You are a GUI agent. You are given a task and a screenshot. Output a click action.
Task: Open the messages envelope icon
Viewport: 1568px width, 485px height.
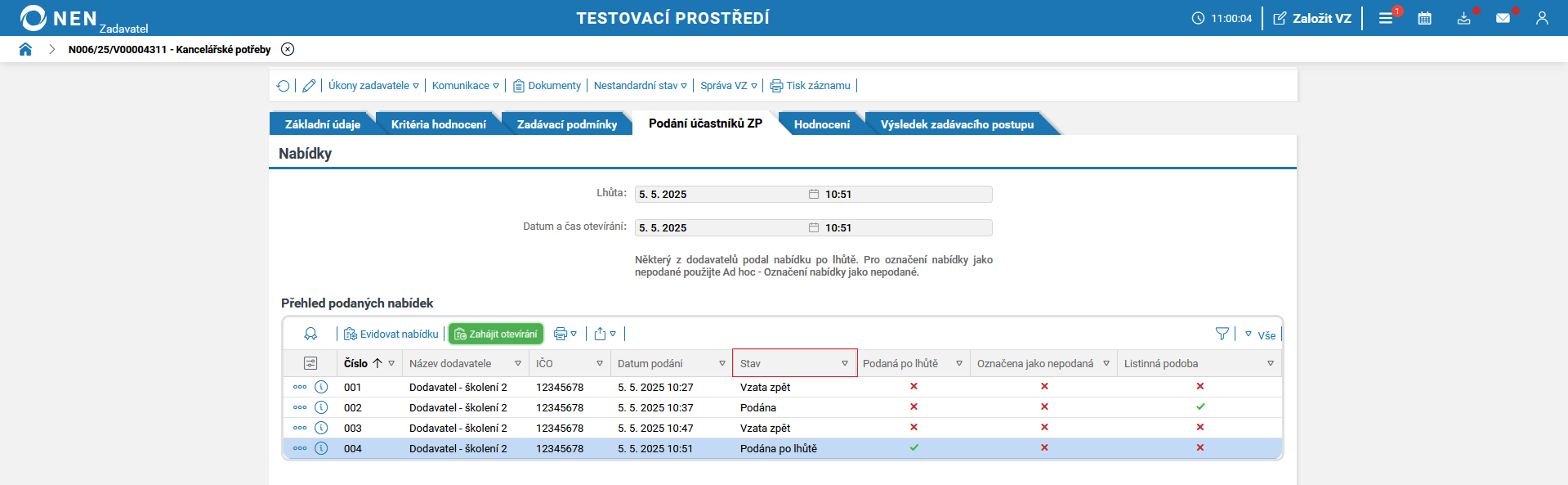(x=1503, y=18)
